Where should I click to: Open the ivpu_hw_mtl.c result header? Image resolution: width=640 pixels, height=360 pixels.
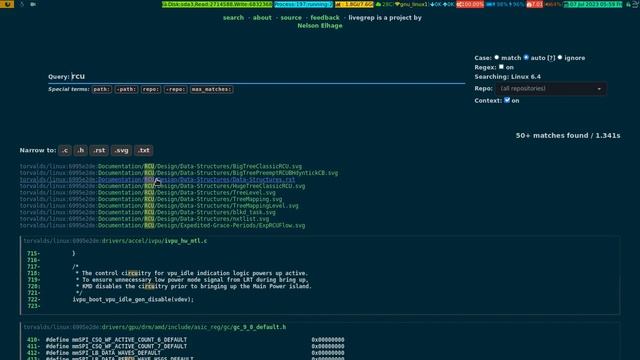[115, 241]
